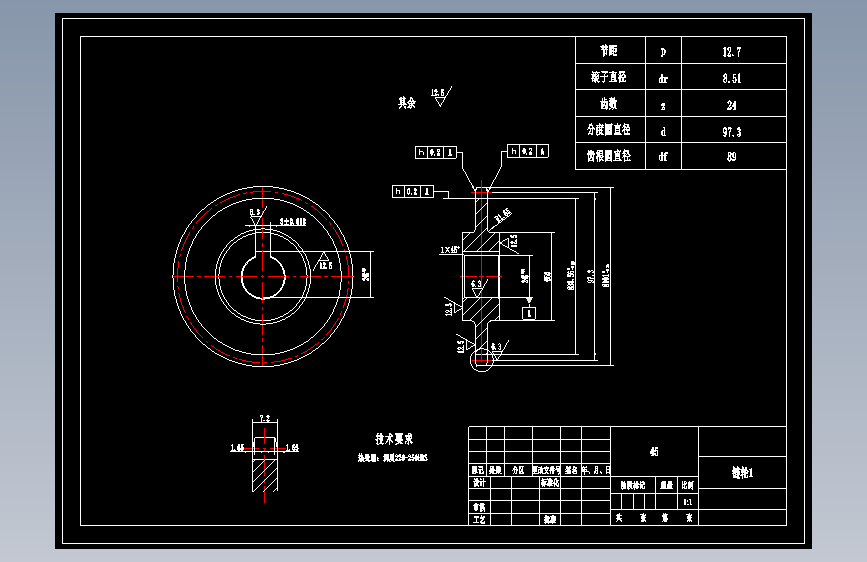The width and height of the screenshot is (867, 562).
Task: Select the "12.5" roughness symbol on front view
Action: click(324, 262)
